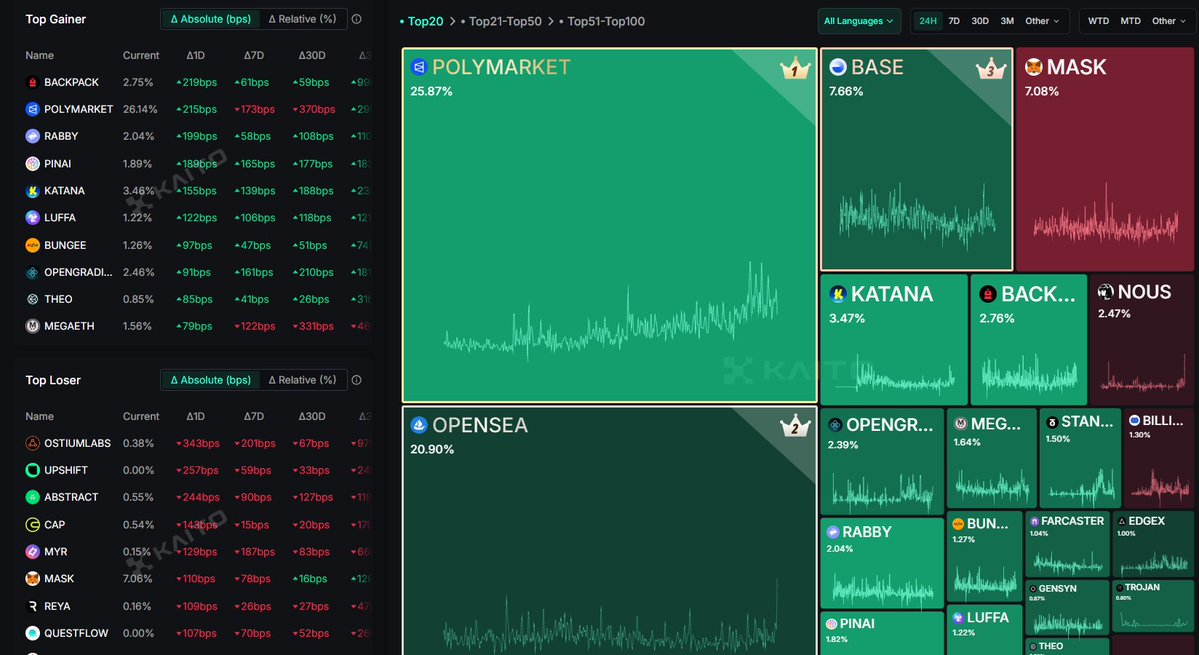Click the OSTIUMLABS icon in Top Loser list
The height and width of the screenshot is (655, 1199).
[32, 443]
